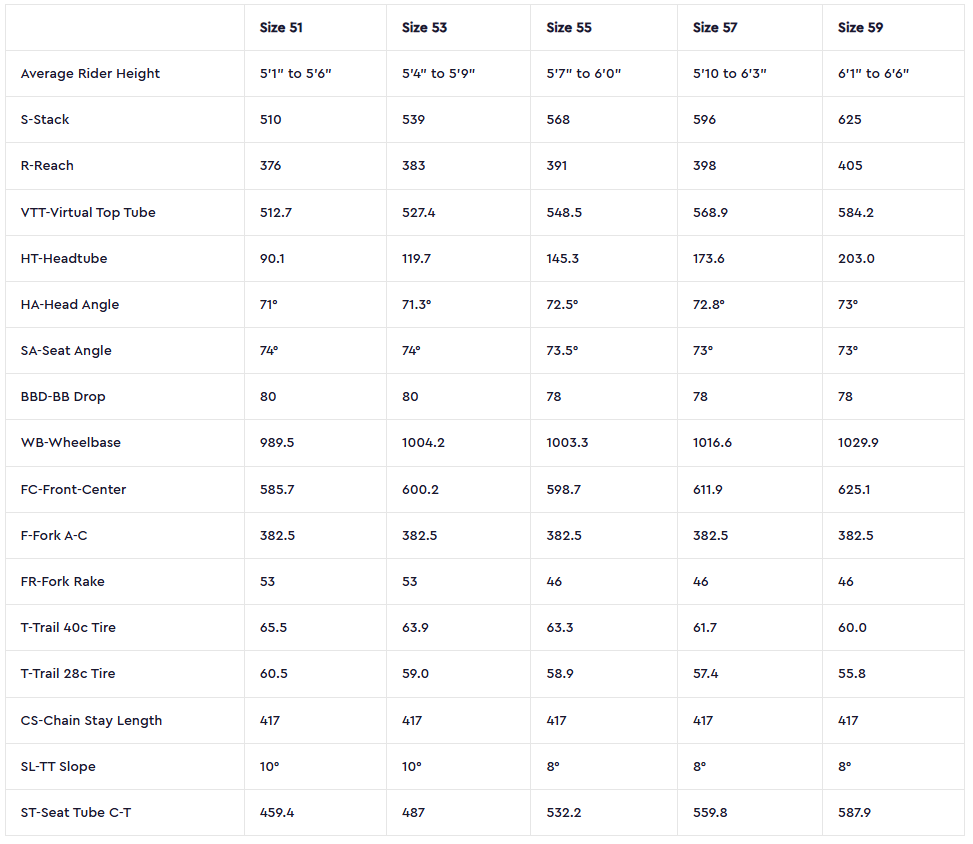The image size is (973, 844).
Task: Select the Size 57 column header
Action: [x=715, y=27]
